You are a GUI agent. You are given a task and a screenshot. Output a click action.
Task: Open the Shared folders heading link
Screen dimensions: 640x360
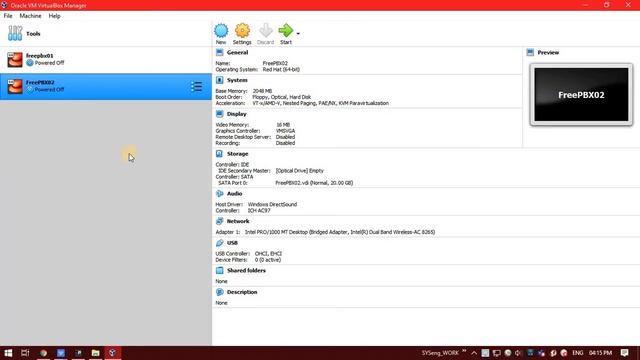coord(246,271)
